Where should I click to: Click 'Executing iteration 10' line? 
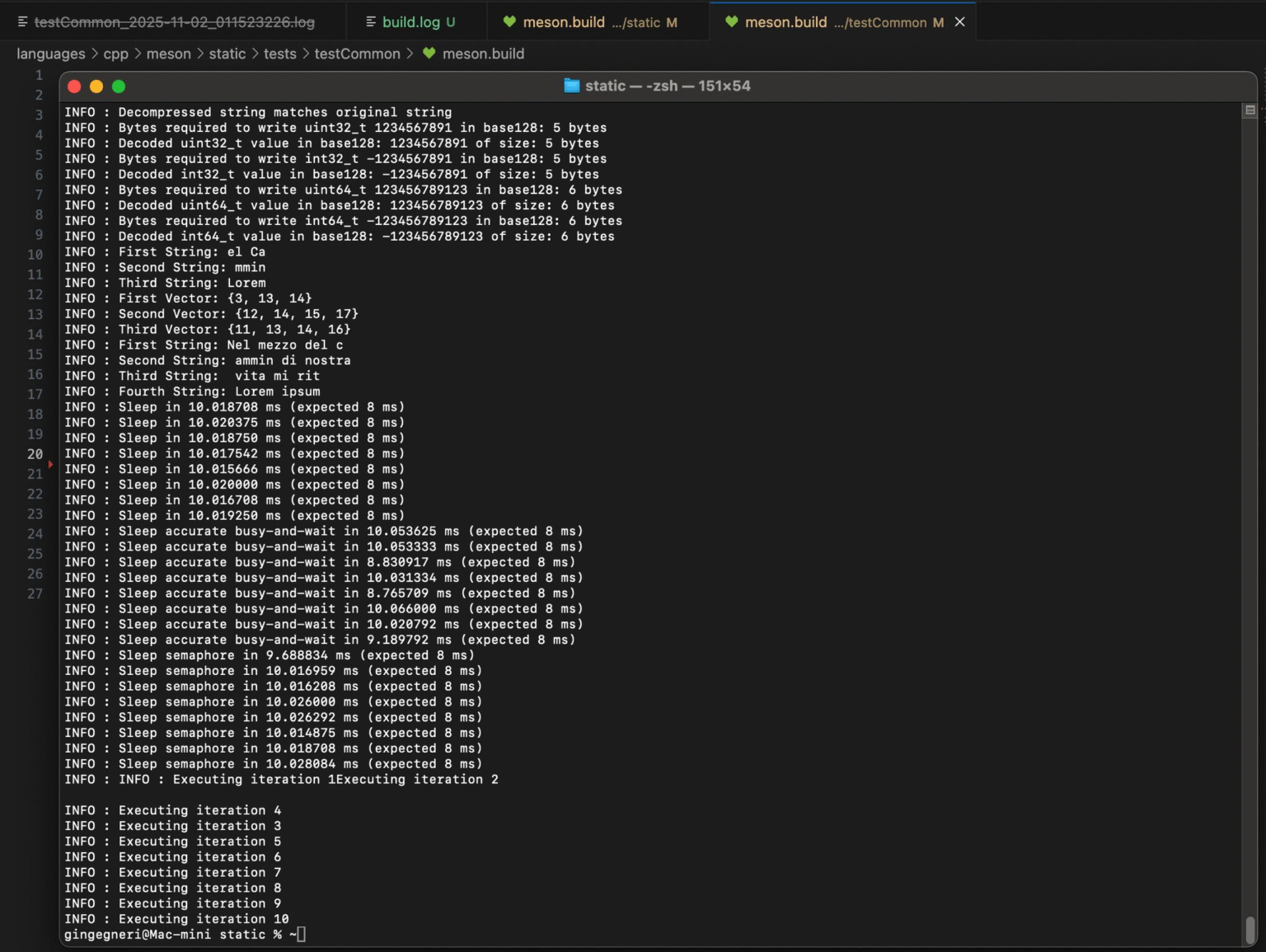click(176, 919)
